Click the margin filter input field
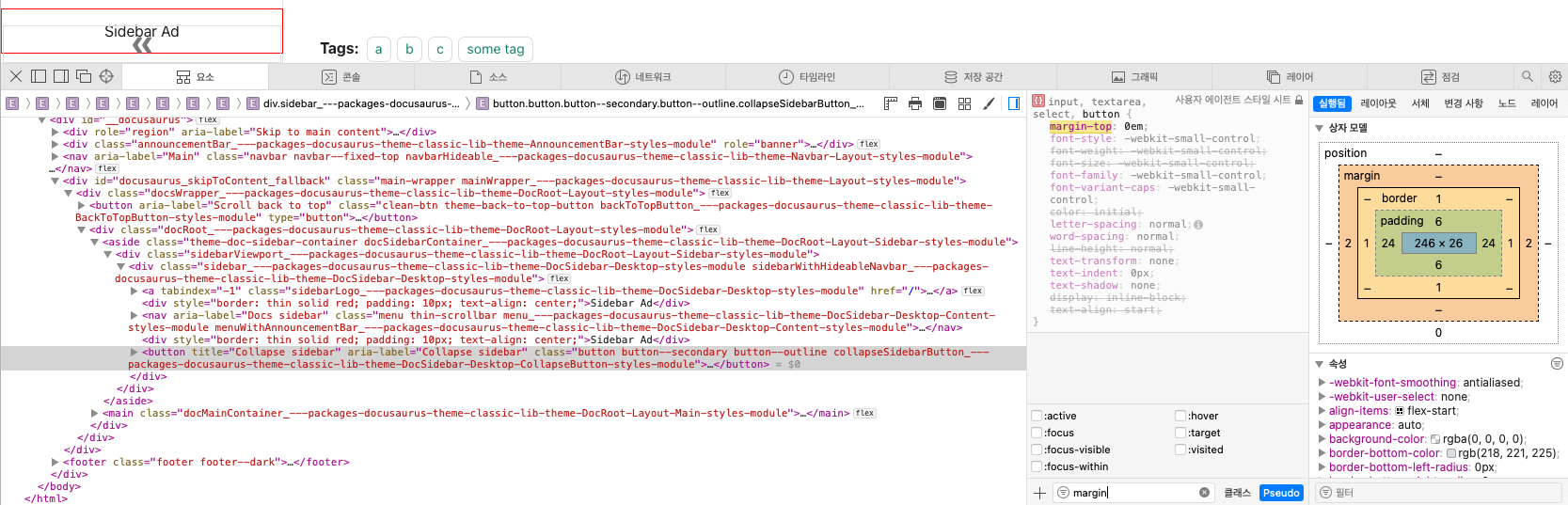 (x=1132, y=493)
